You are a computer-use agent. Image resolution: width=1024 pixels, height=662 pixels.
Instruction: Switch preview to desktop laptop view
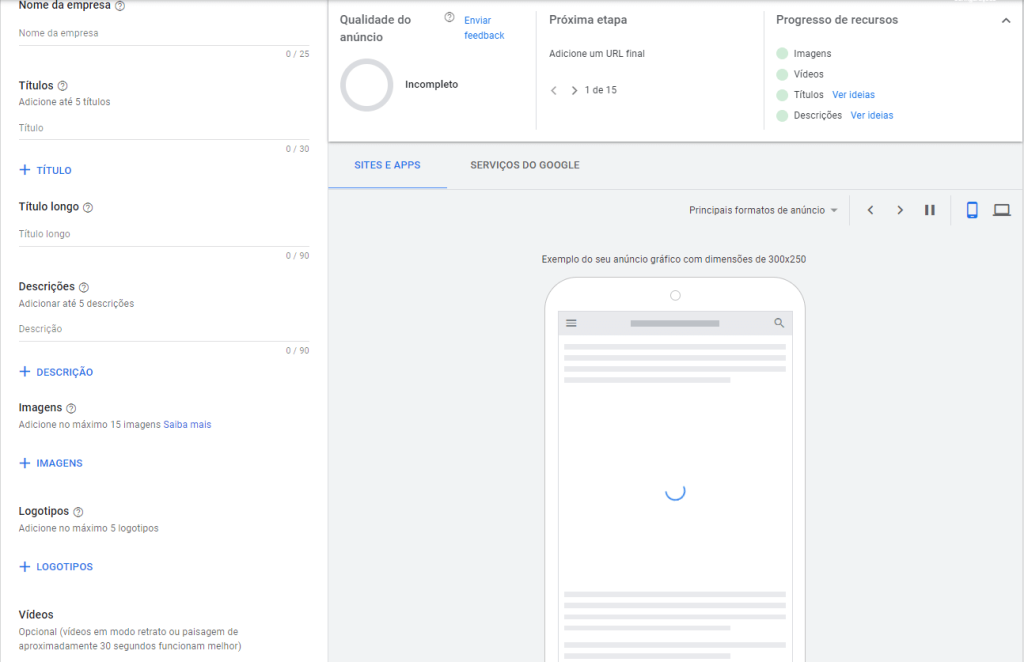pyautogui.click(x=1002, y=210)
